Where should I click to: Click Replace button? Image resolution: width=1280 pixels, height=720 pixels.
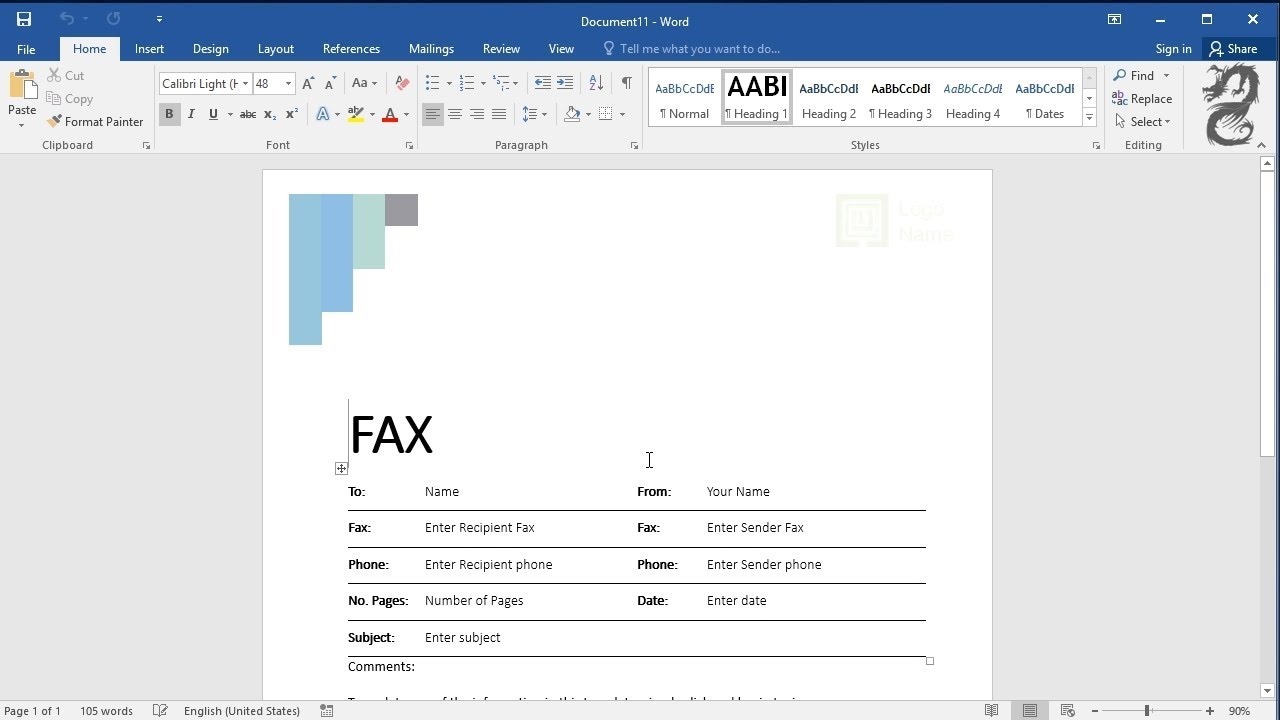pos(1142,99)
